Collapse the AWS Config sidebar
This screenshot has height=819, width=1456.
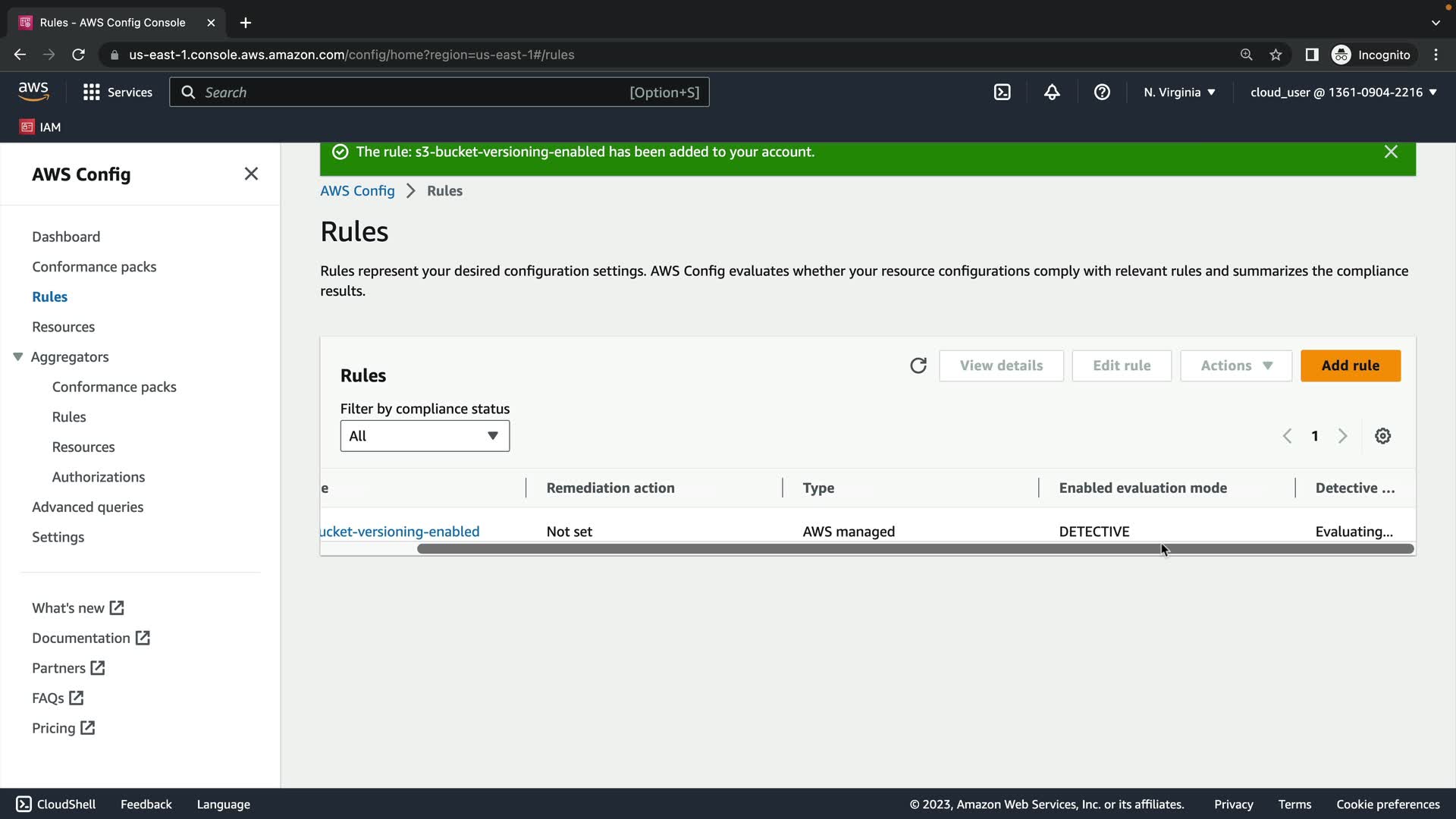click(251, 174)
